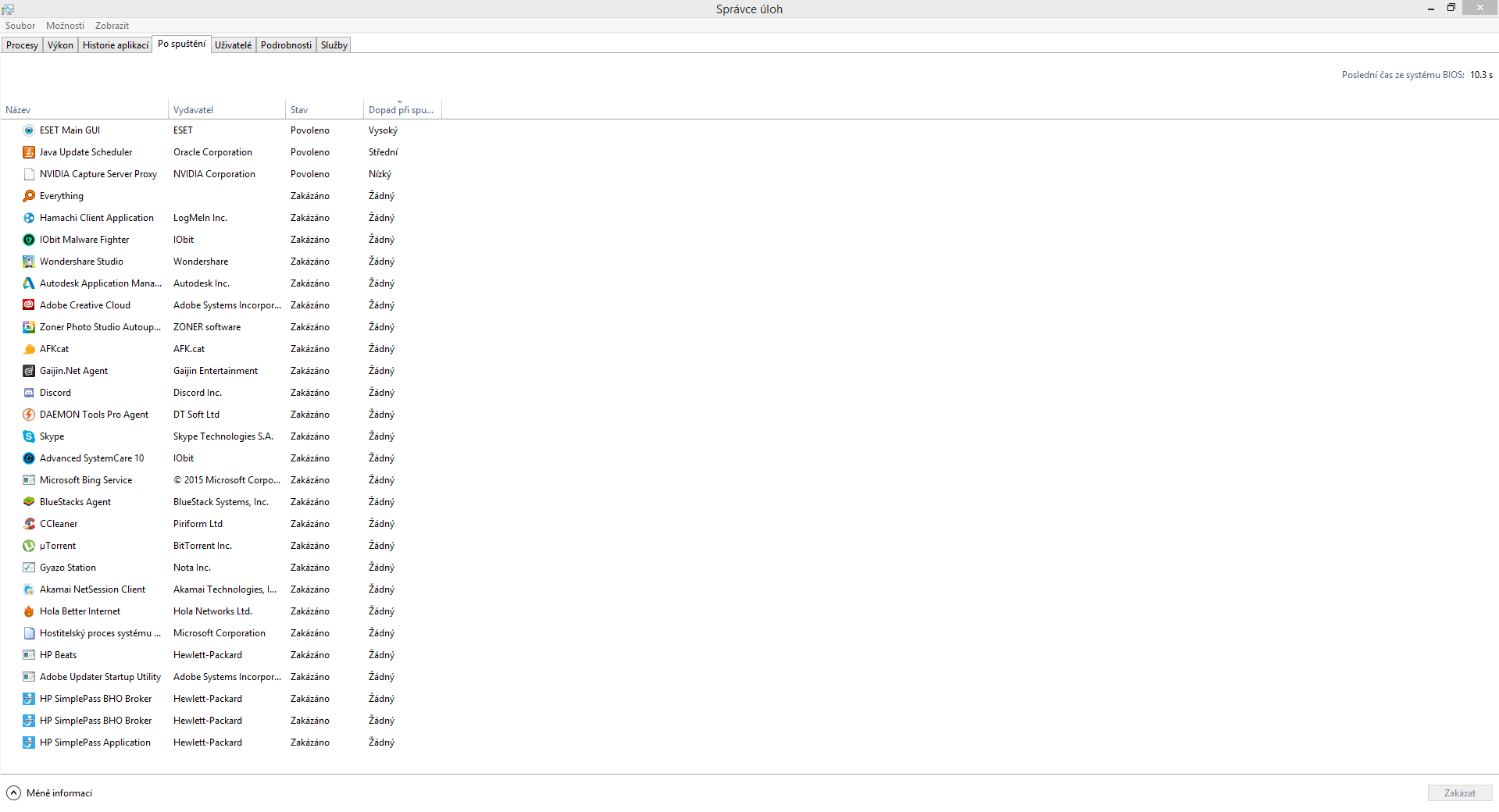Click Zakázáno status in the Discord row
The height and width of the screenshot is (812, 1499).
click(310, 393)
